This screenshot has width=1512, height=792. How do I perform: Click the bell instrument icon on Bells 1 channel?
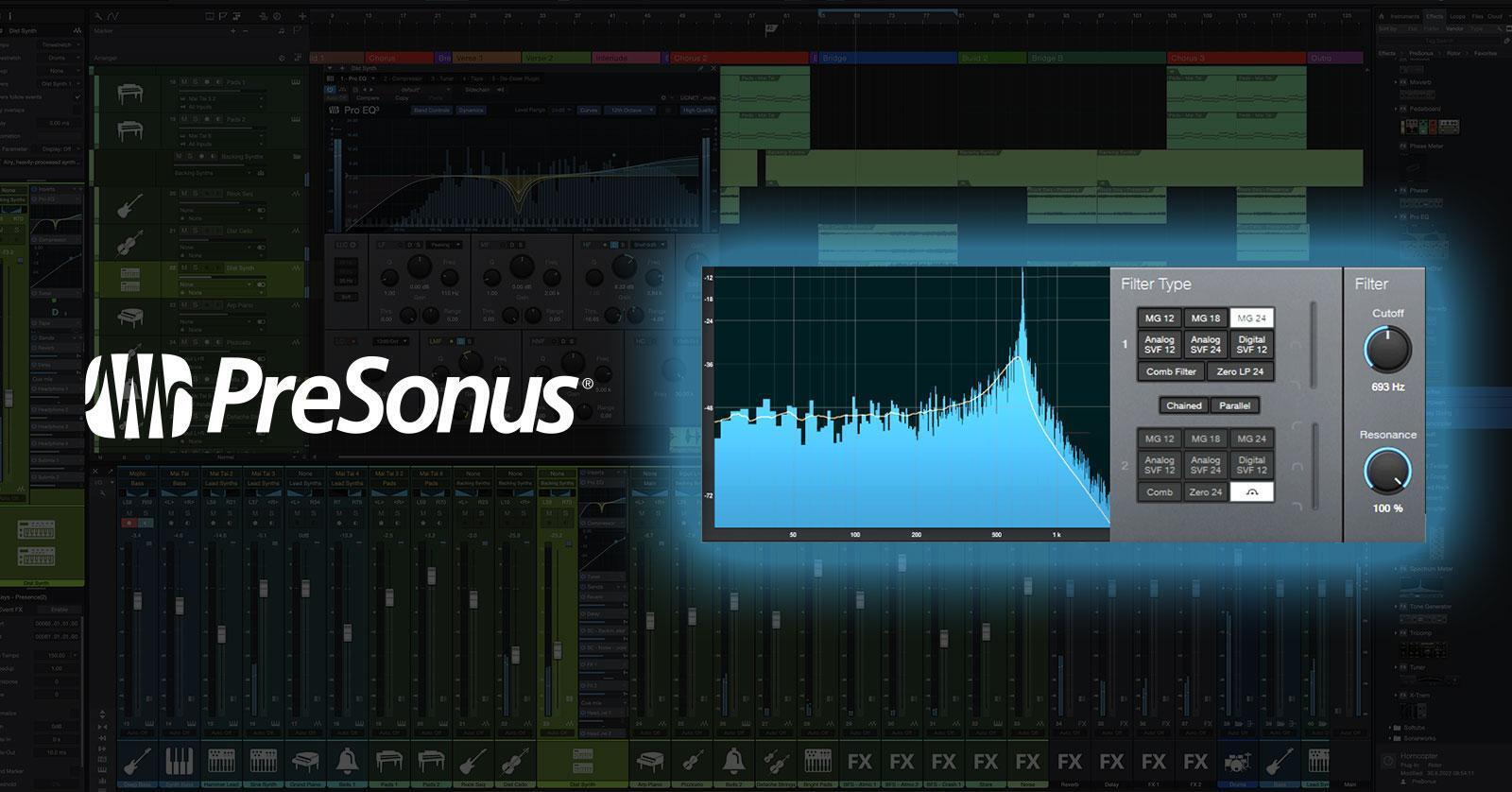click(x=347, y=761)
